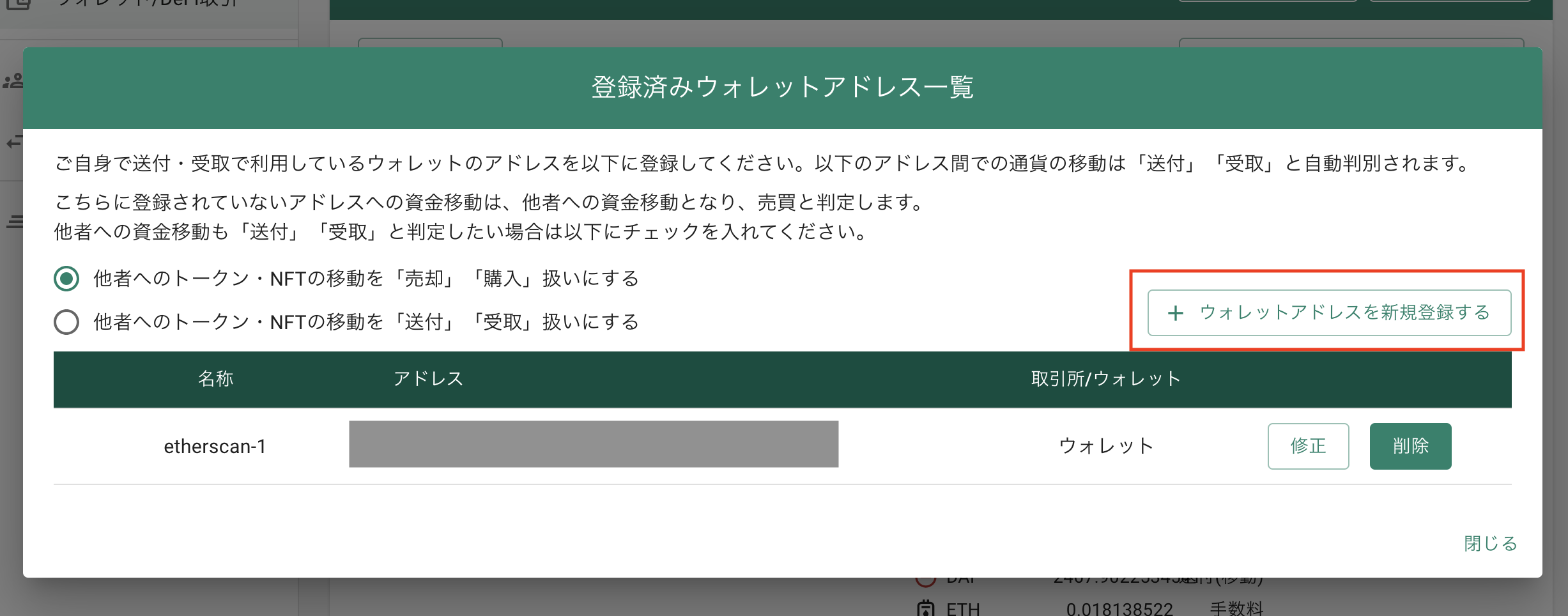
Task: Click the wallet icon at sidebar top
Action: pyautogui.click(x=17, y=3)
